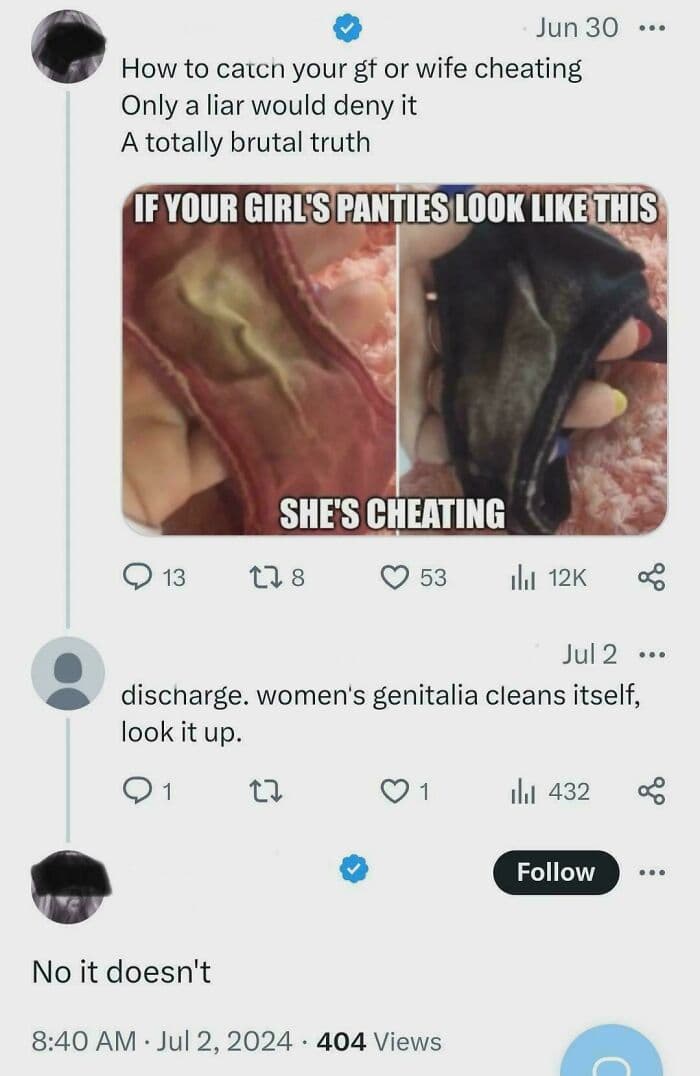Screen dimensions: 700x1076
Task: Open the reply icon on the Jun 30 post
Action: click(x=137, y=576)
